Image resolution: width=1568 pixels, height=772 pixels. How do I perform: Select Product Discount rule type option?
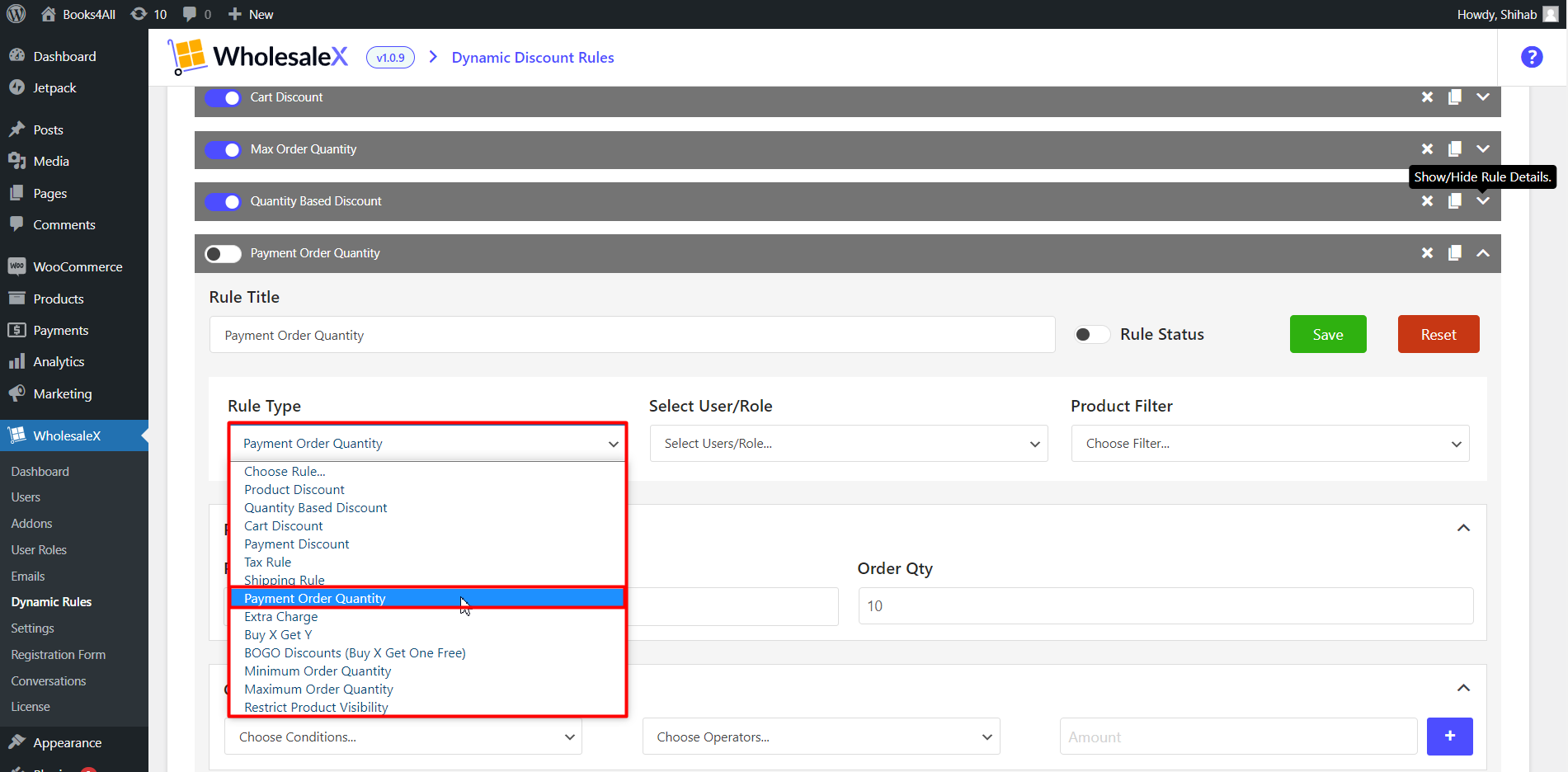tap(427, 490)
